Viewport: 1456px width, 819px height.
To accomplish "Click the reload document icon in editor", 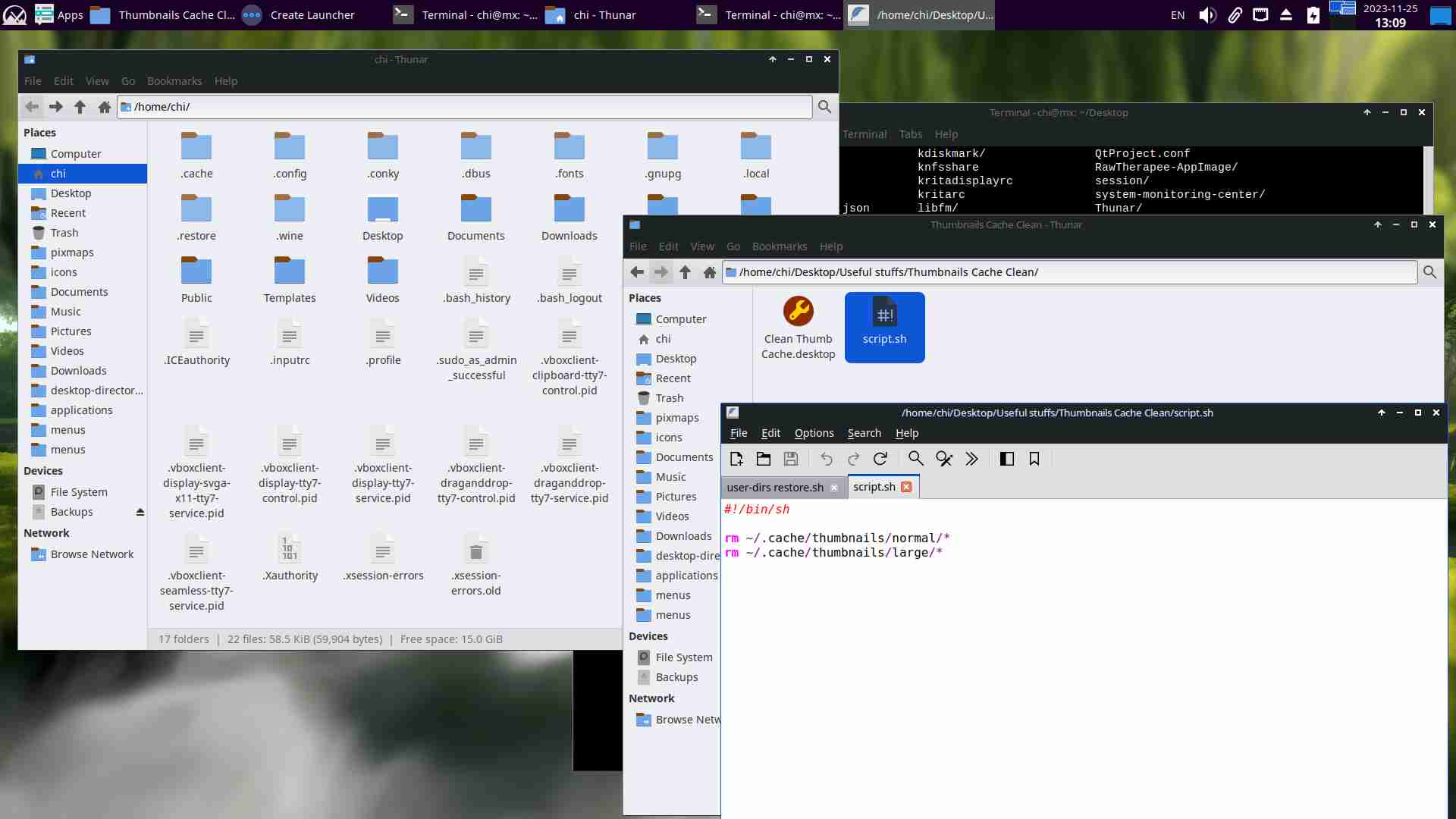I will (x=880, y=459).
